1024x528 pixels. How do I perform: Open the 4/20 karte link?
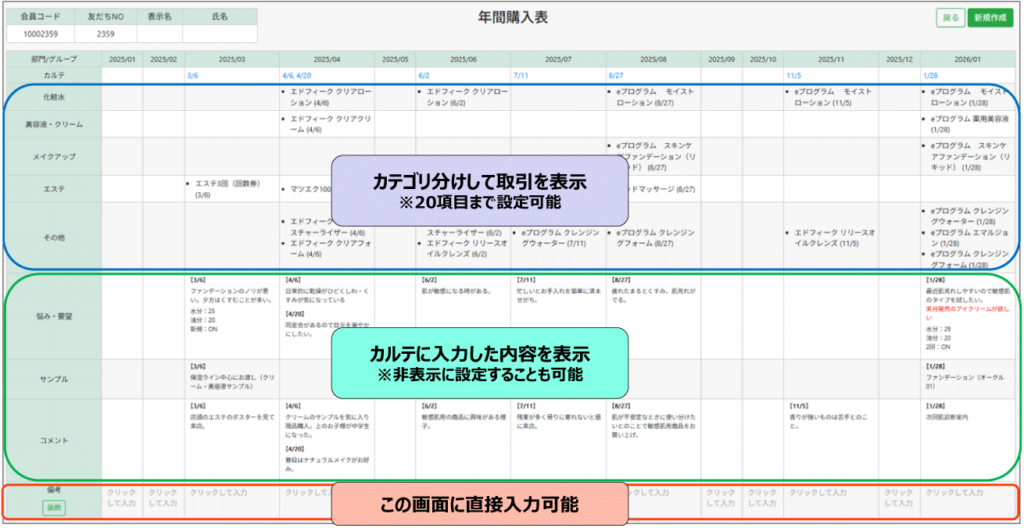[x=305, y=75]
